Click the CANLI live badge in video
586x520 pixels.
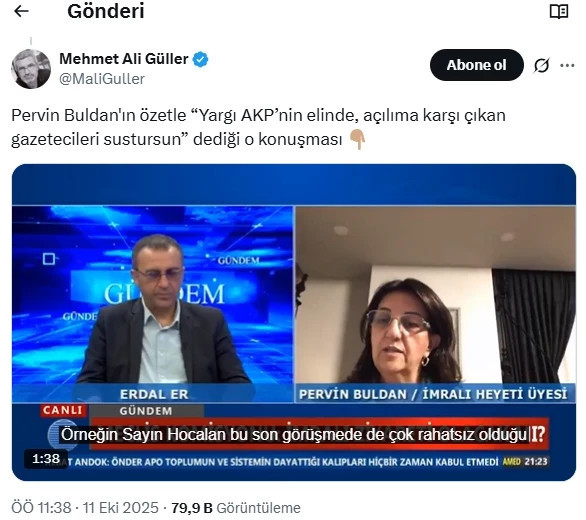pos(63,410)
